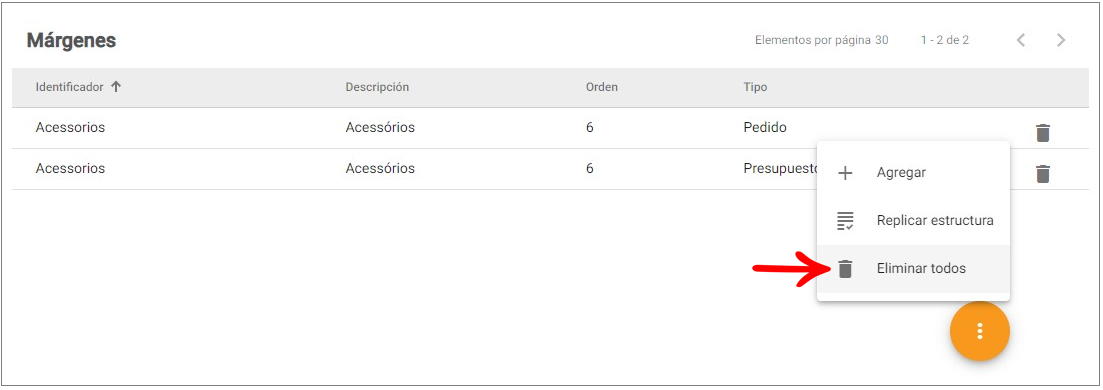Sort by Tipo column header
The image size is (1103, 390).
(x=755, y=87)
